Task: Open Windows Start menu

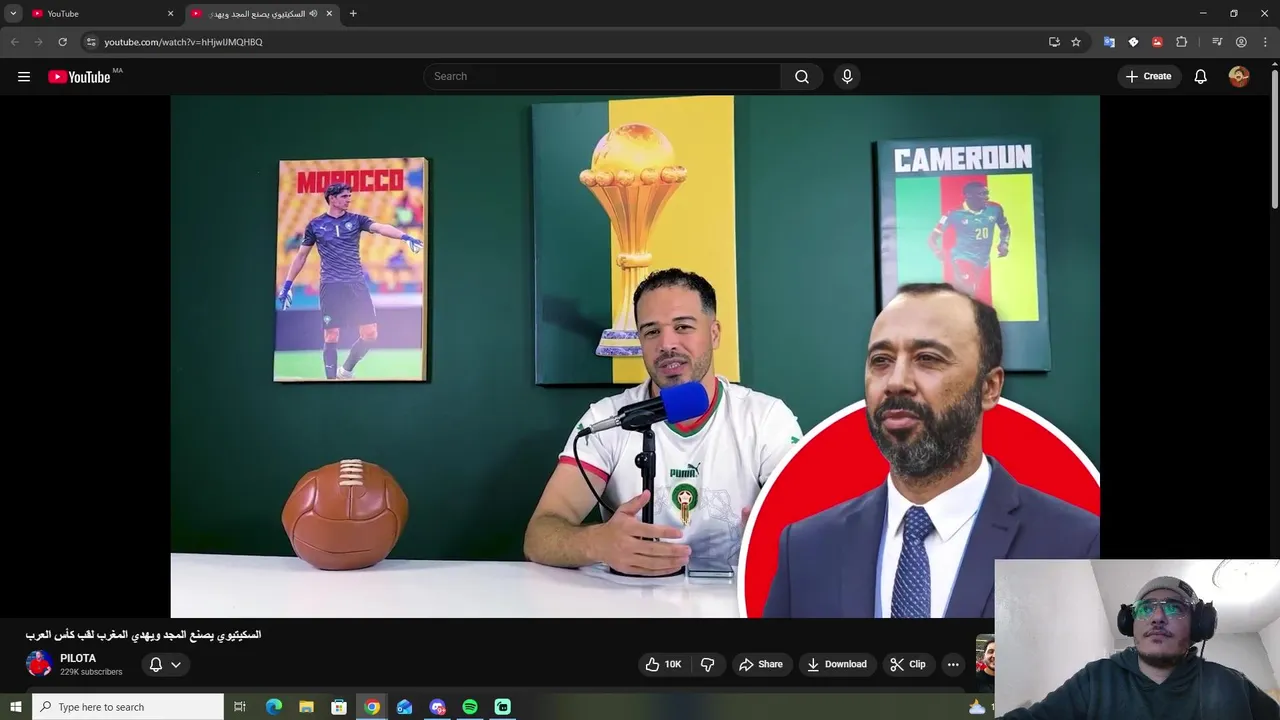Action: click(15, 707)
